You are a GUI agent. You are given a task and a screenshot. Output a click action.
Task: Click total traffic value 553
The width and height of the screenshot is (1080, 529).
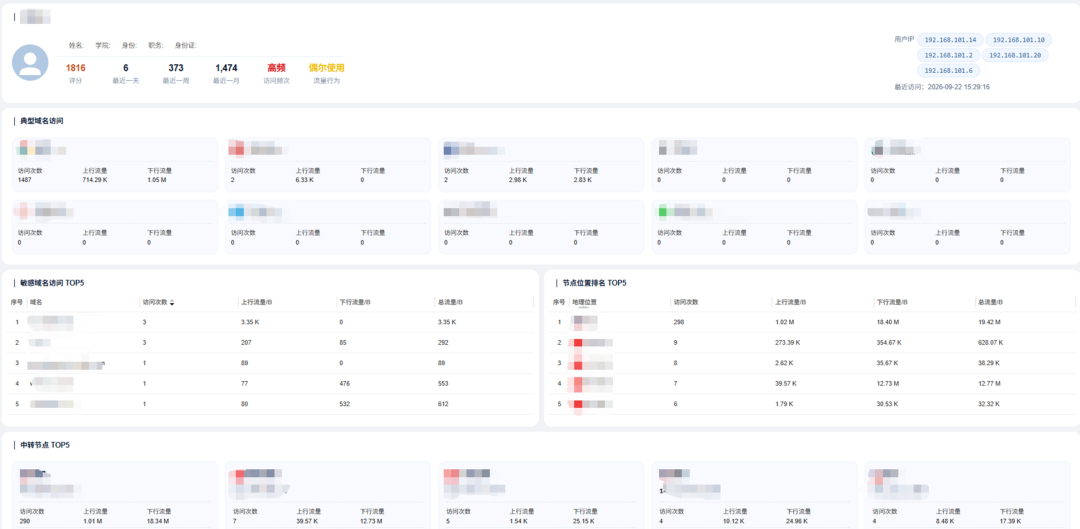(x=443, y=384)
